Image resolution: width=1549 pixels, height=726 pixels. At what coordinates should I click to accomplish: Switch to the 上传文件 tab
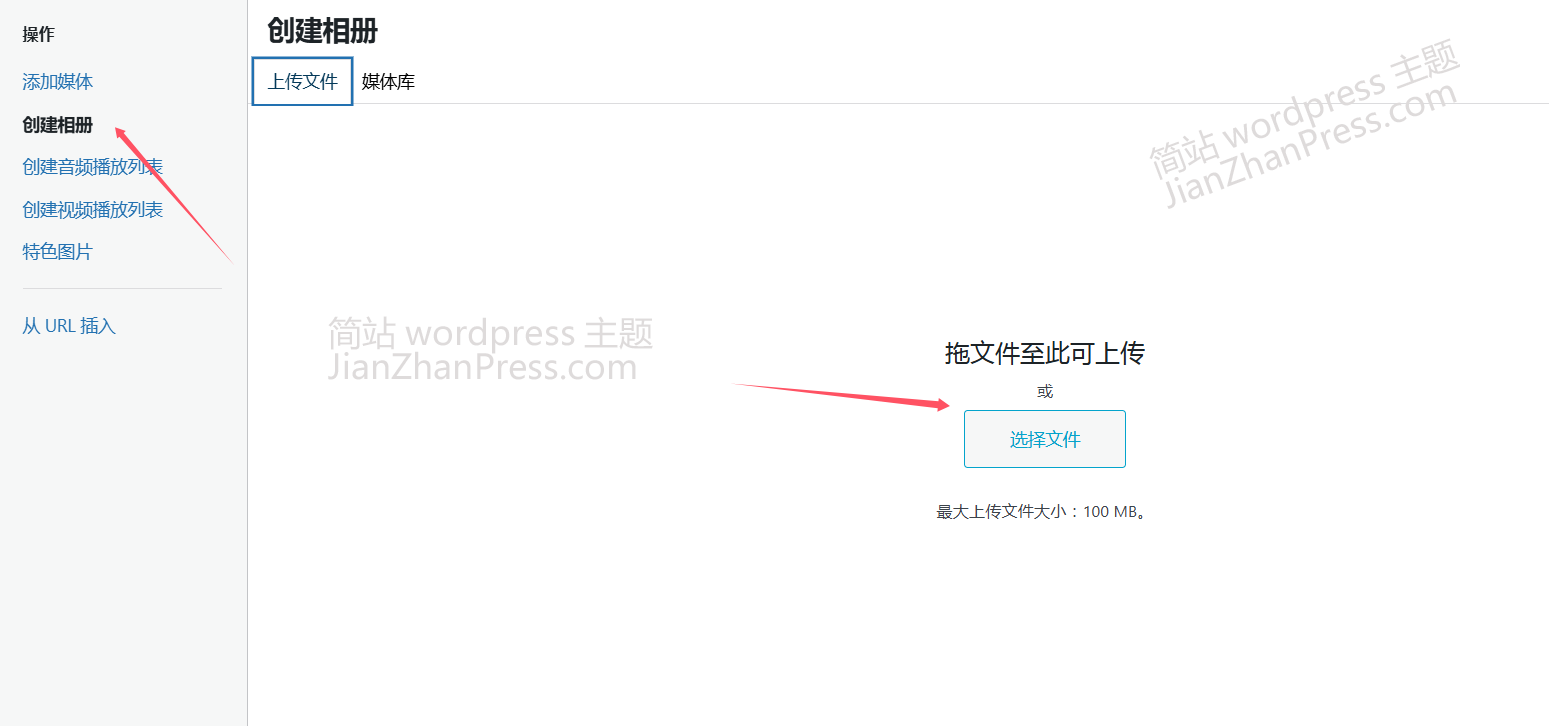[302, 82]
